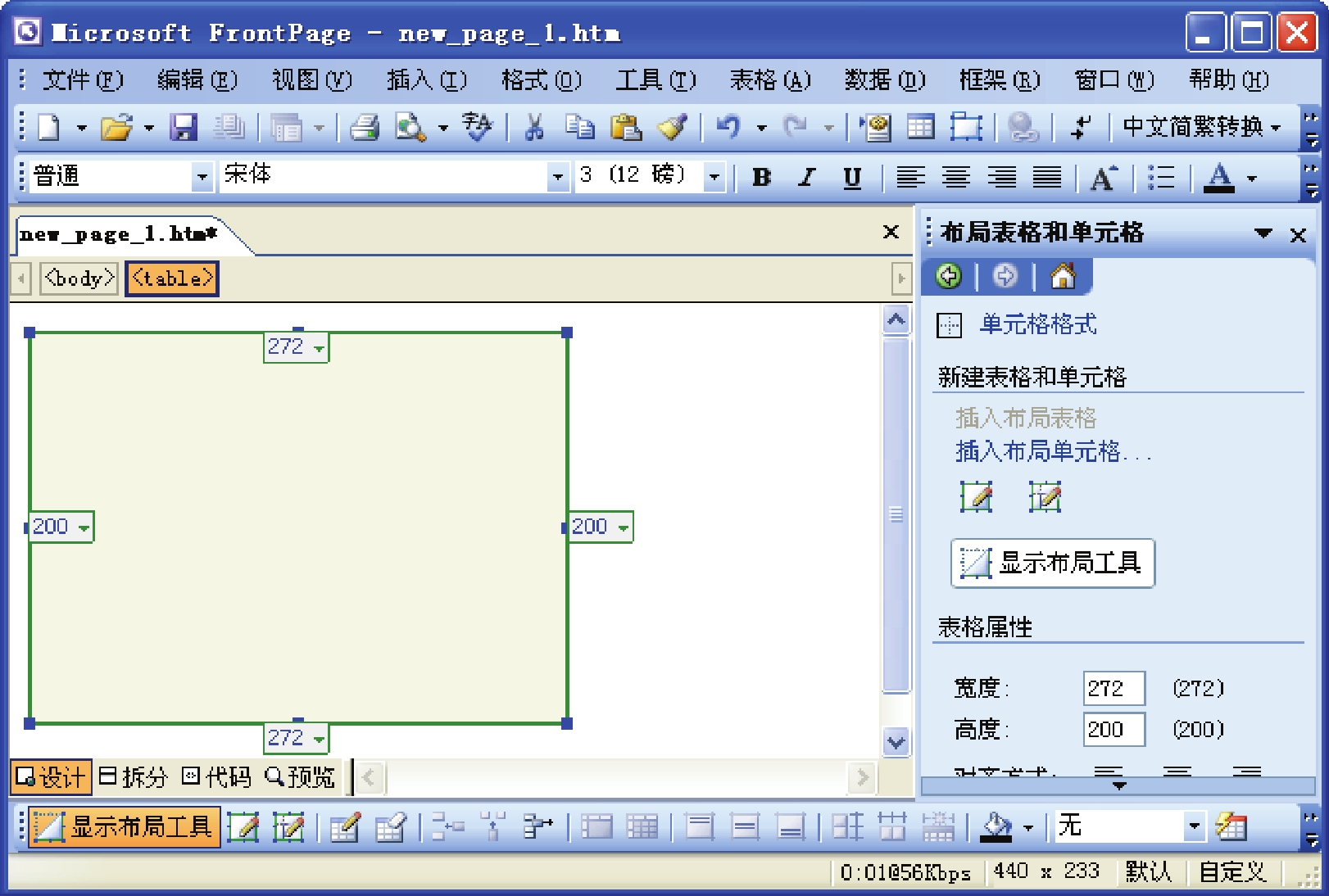
Task: Click 显示布局工具 button in task pane
Action: click(x=1053, y=563)
